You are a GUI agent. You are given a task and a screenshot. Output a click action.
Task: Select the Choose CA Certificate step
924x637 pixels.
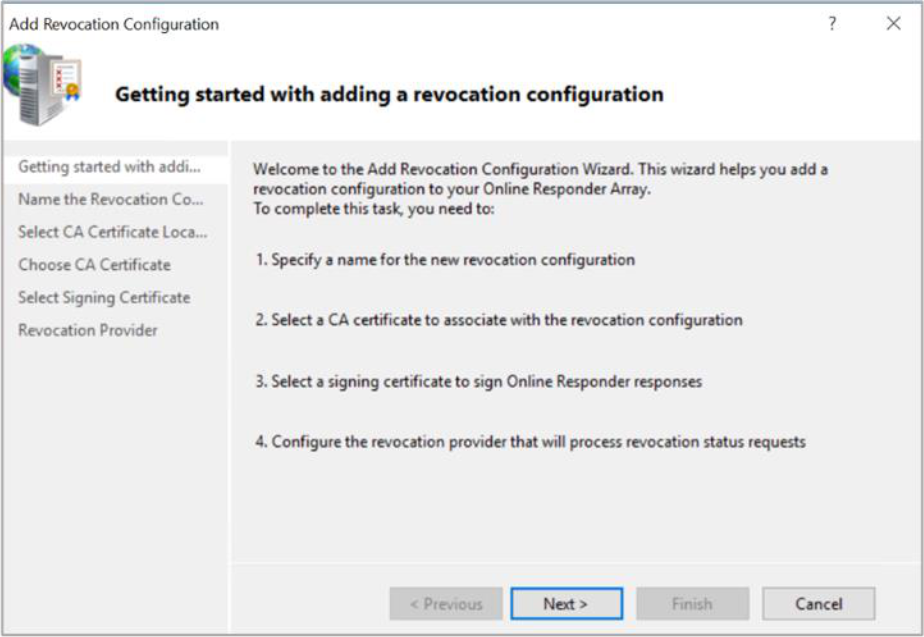point(95,265)
